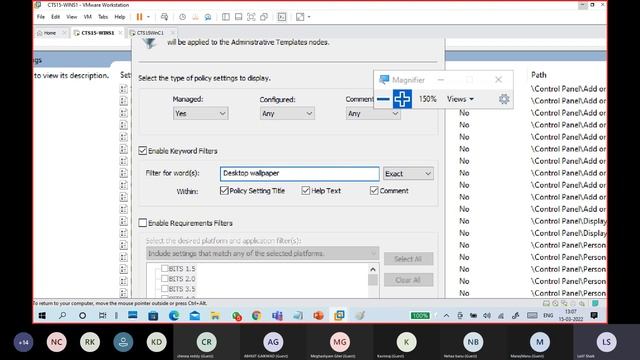The image size is (640, 360).
Task: Click the stretch guest display icon
Action: [x=300, y=17]
